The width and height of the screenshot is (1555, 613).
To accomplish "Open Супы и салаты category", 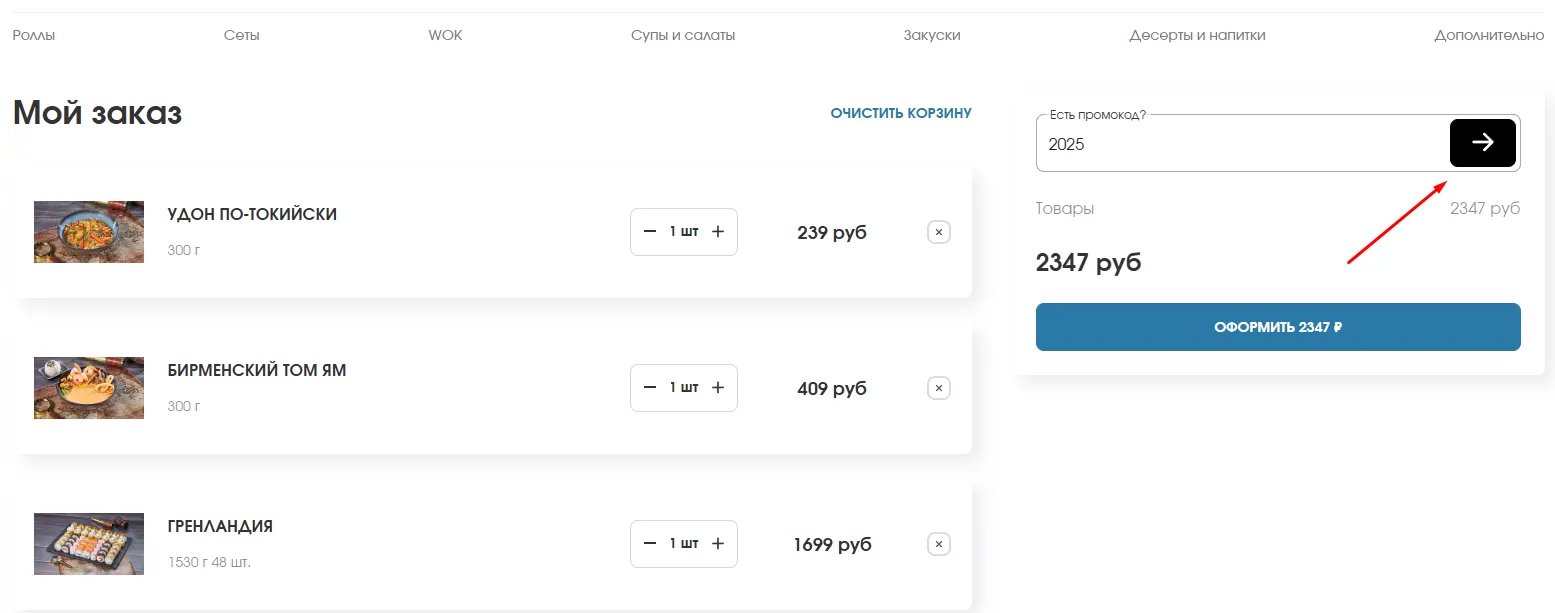I will [683, 35].
